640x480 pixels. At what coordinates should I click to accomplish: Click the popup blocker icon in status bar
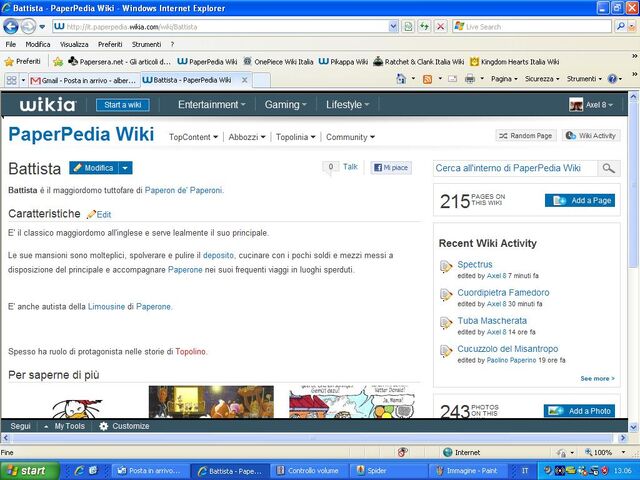[x=403, y=452]
